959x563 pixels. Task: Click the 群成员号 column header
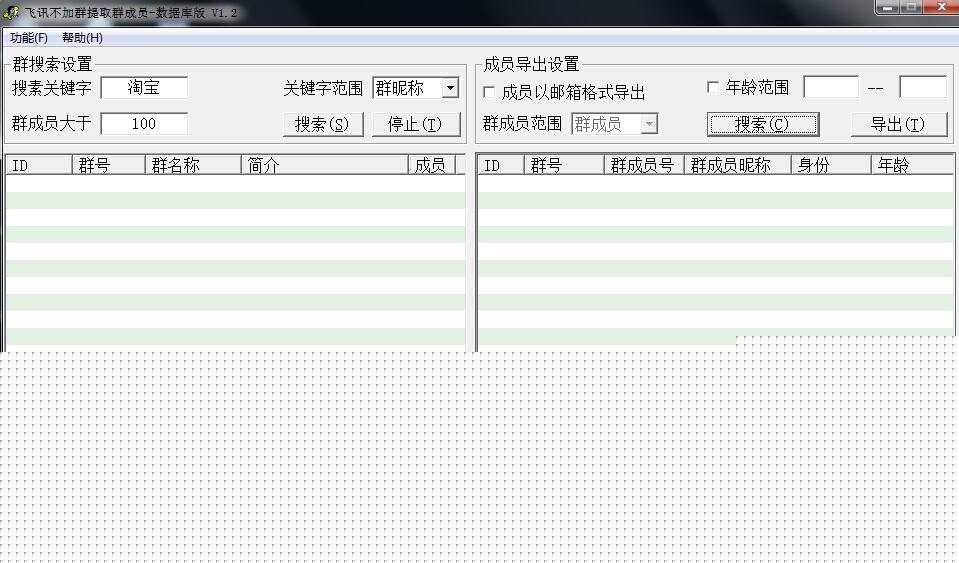[644, 165]
